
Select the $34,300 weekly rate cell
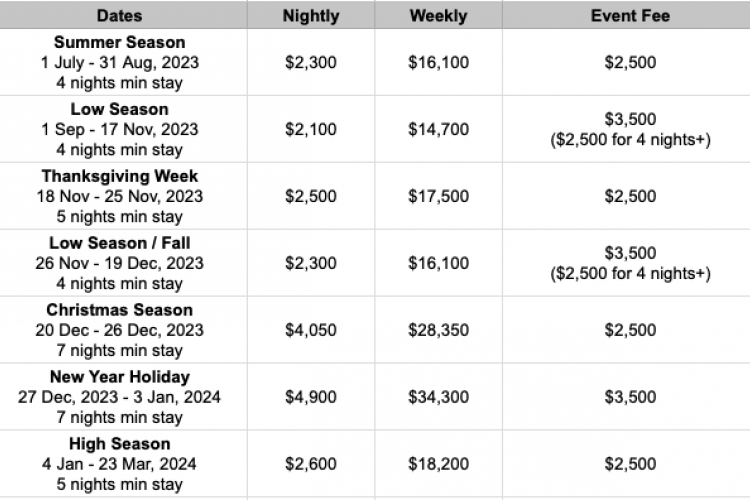click(x=438, y=397)
